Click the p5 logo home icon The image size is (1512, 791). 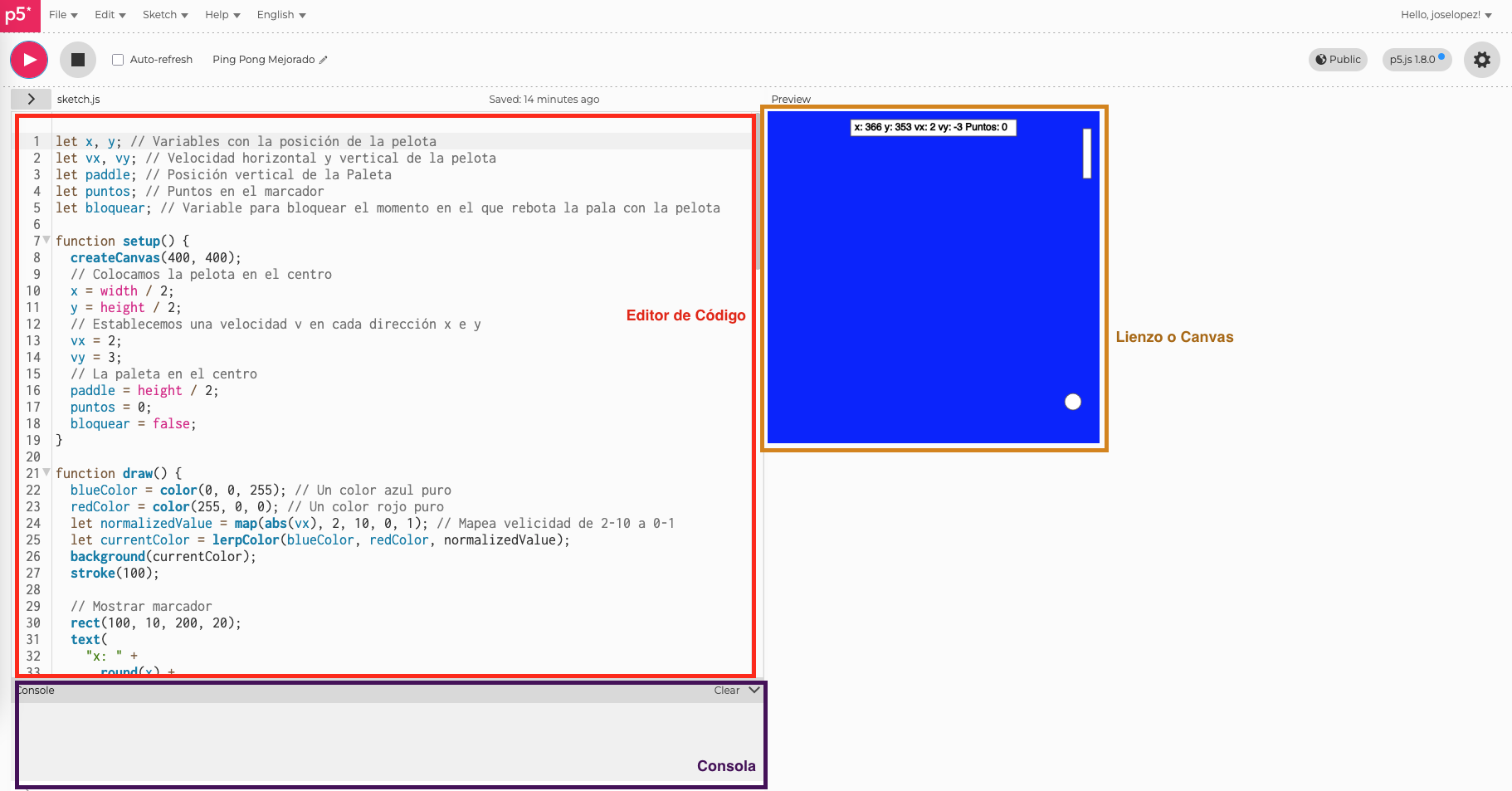(x=19, y=16)
